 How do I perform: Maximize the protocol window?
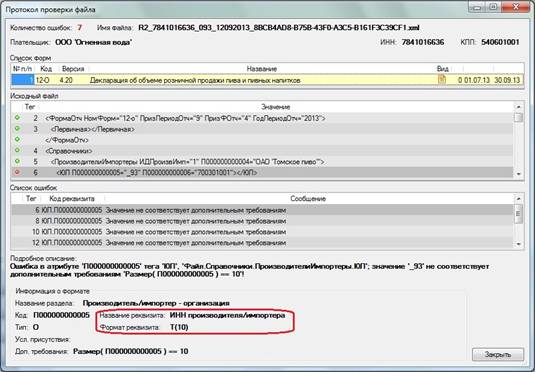(x=493, y=6)
